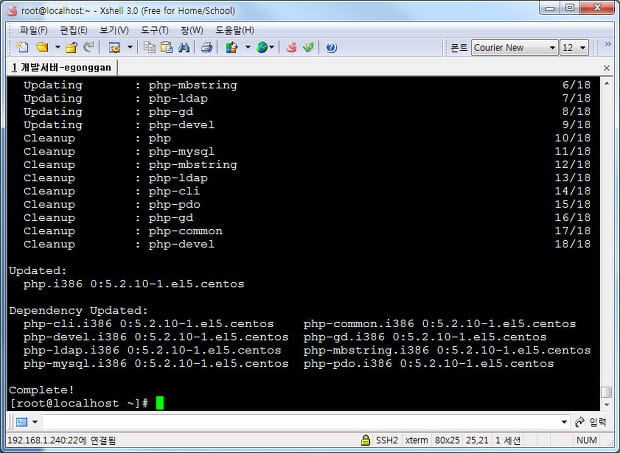Click the green Xftp transfer icon

click(x=308, y=47)
